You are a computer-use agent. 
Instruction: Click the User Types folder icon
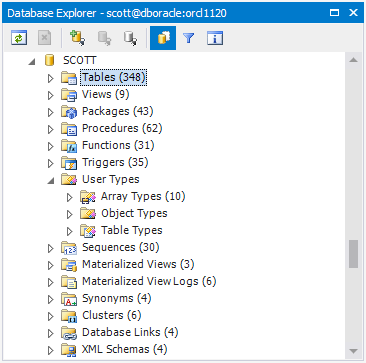point(69,180)
